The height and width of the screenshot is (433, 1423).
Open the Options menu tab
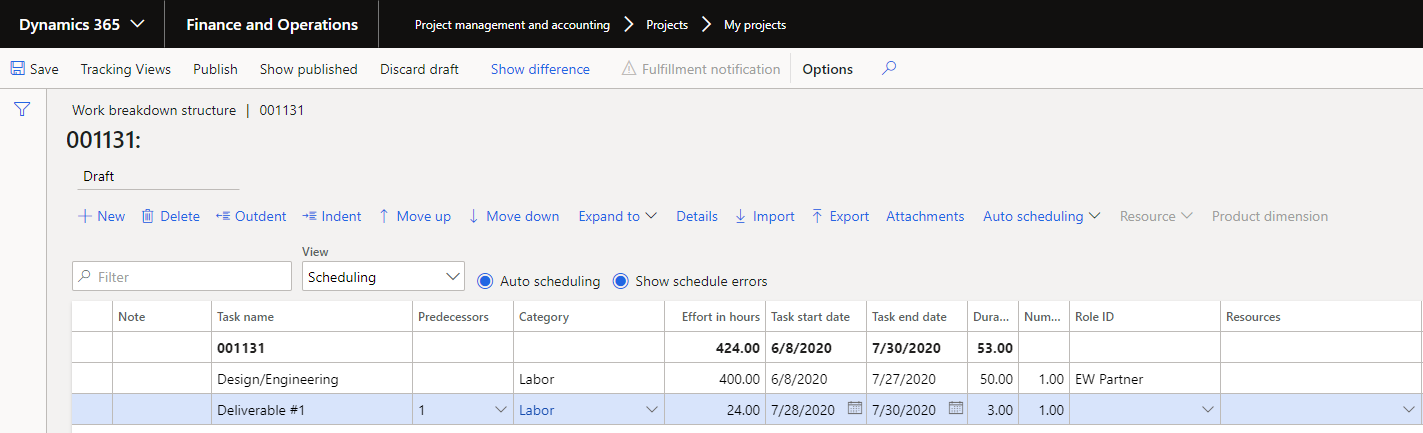click(x=827, y=69)
